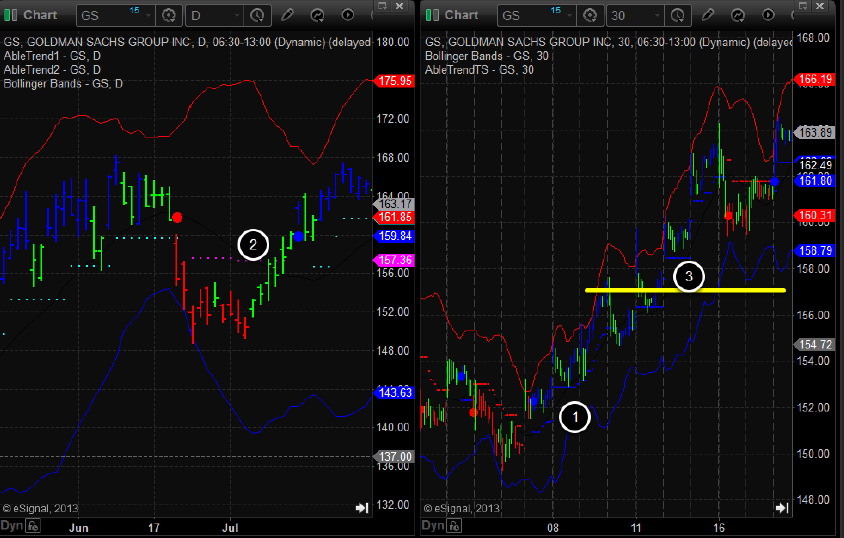The height and width of the screenshot is (538, 844).
Task: Click the '11' date on 30-minute time axis
Action: [x=636, y=528]
